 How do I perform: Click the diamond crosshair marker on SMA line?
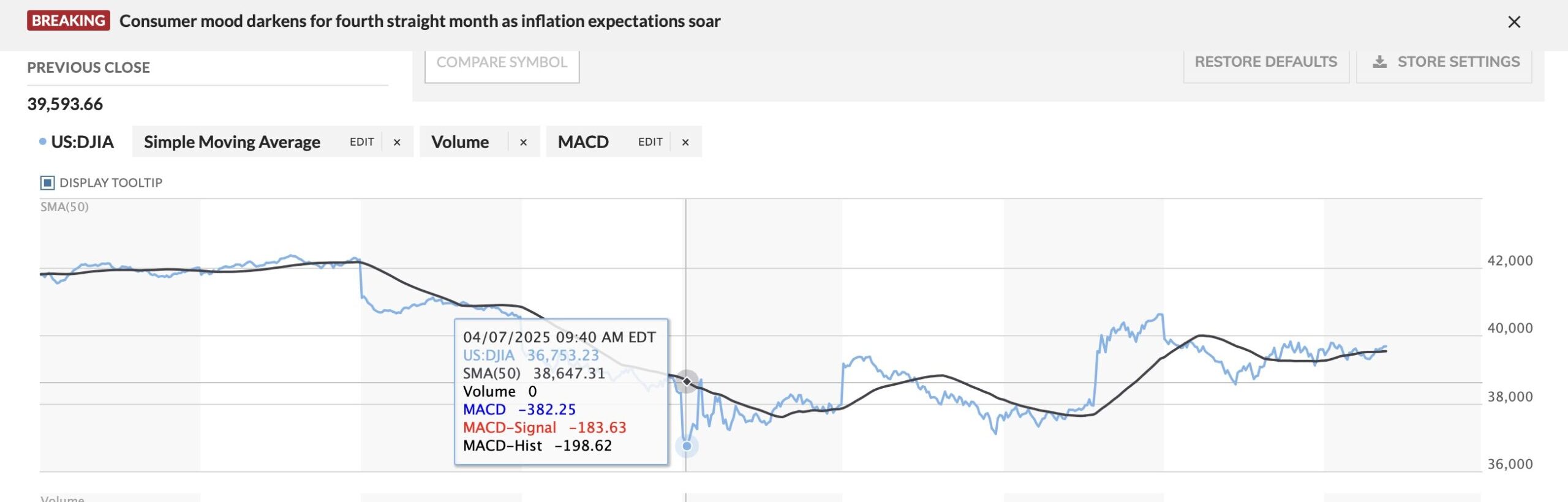click(687, 381)
